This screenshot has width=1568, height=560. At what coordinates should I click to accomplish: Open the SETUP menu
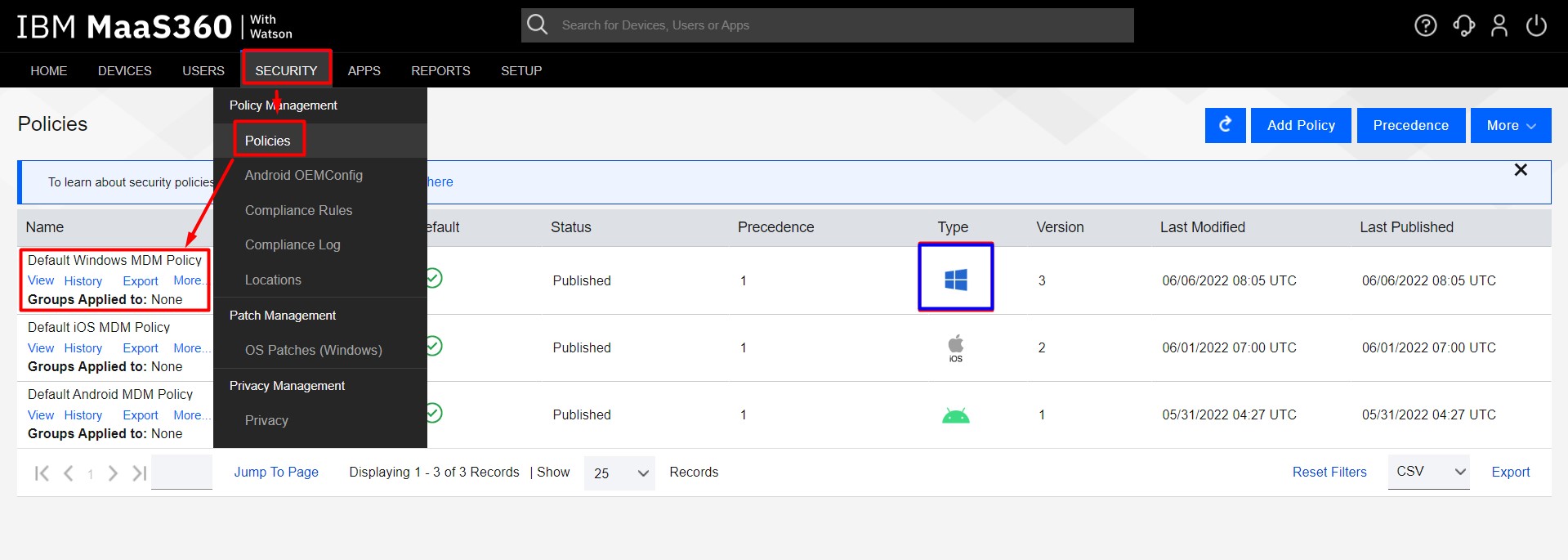pos(521,70)
